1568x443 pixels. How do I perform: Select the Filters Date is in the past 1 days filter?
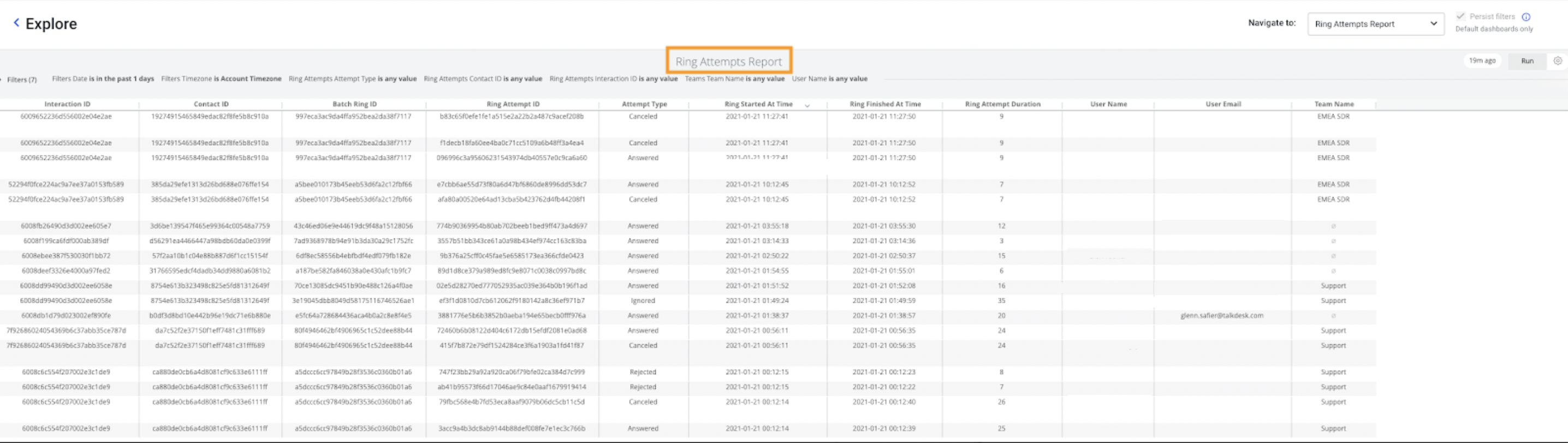[102, 79]
